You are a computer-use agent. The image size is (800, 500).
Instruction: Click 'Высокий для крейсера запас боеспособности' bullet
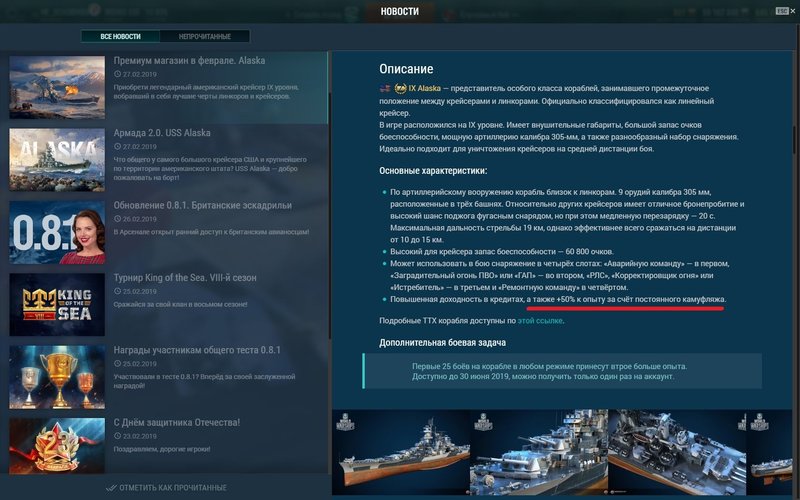click(502, 252)
